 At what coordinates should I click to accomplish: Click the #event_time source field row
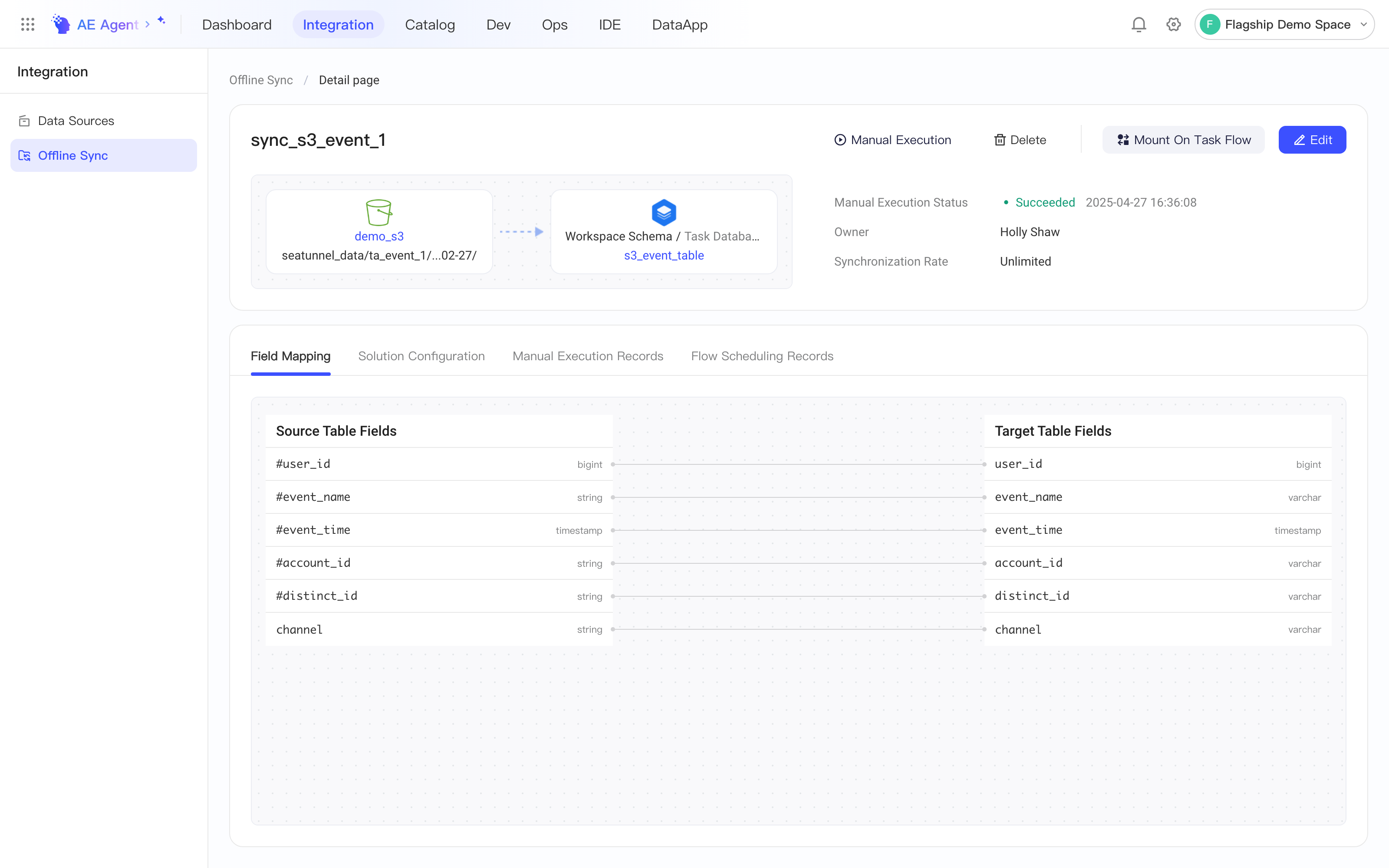[439, 530]
